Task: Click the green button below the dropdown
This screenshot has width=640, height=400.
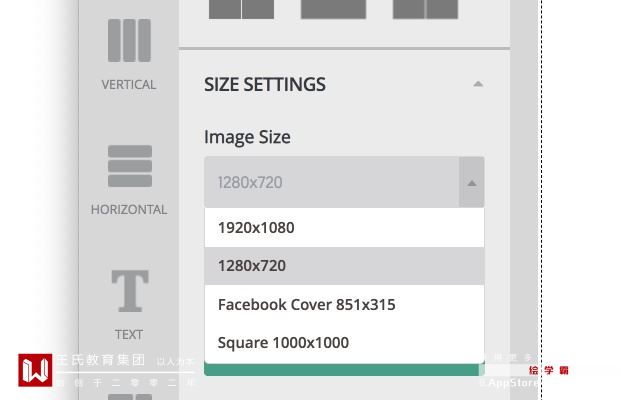Action: point(340,370)
